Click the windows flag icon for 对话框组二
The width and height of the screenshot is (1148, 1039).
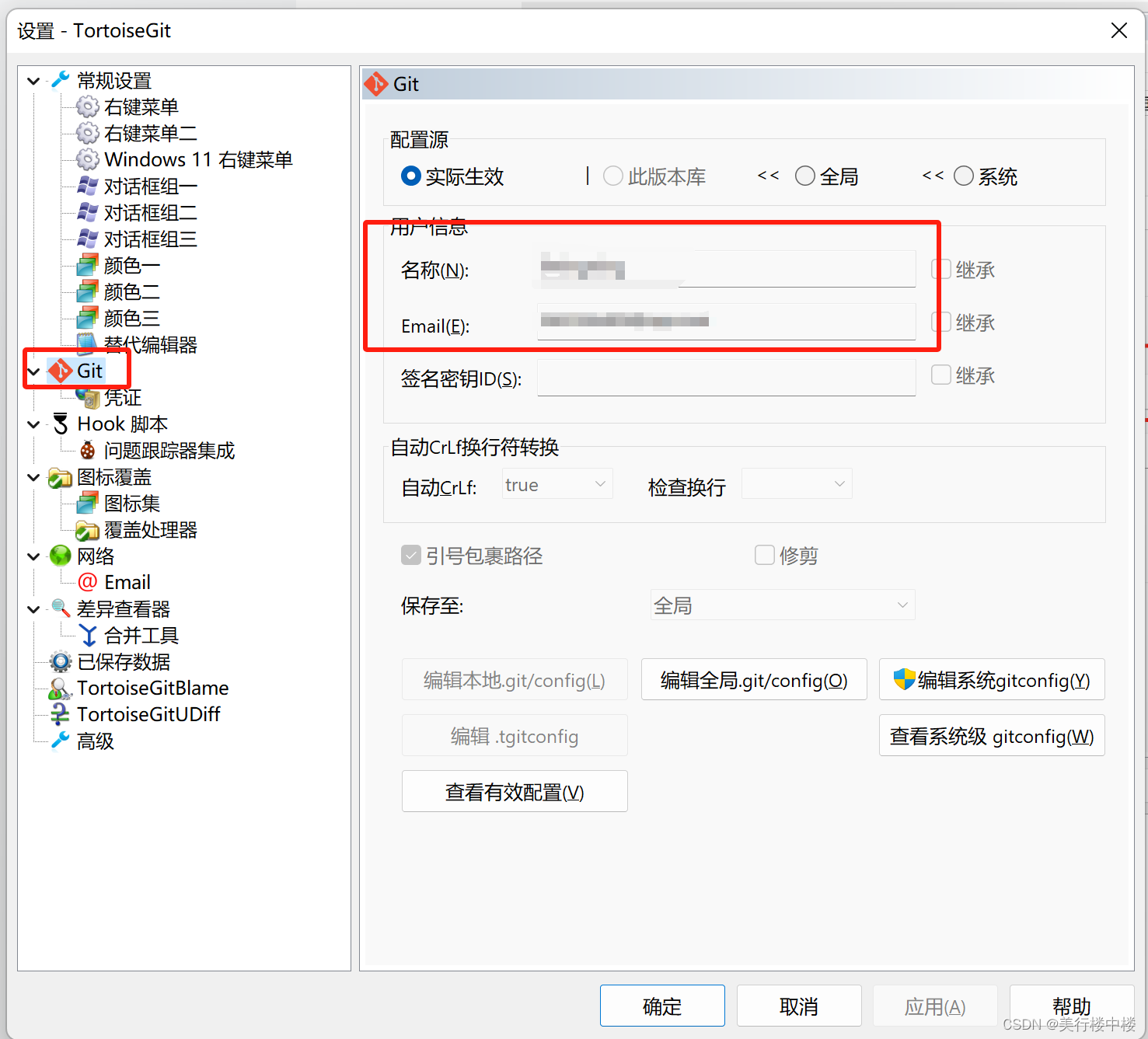[88, 212]
